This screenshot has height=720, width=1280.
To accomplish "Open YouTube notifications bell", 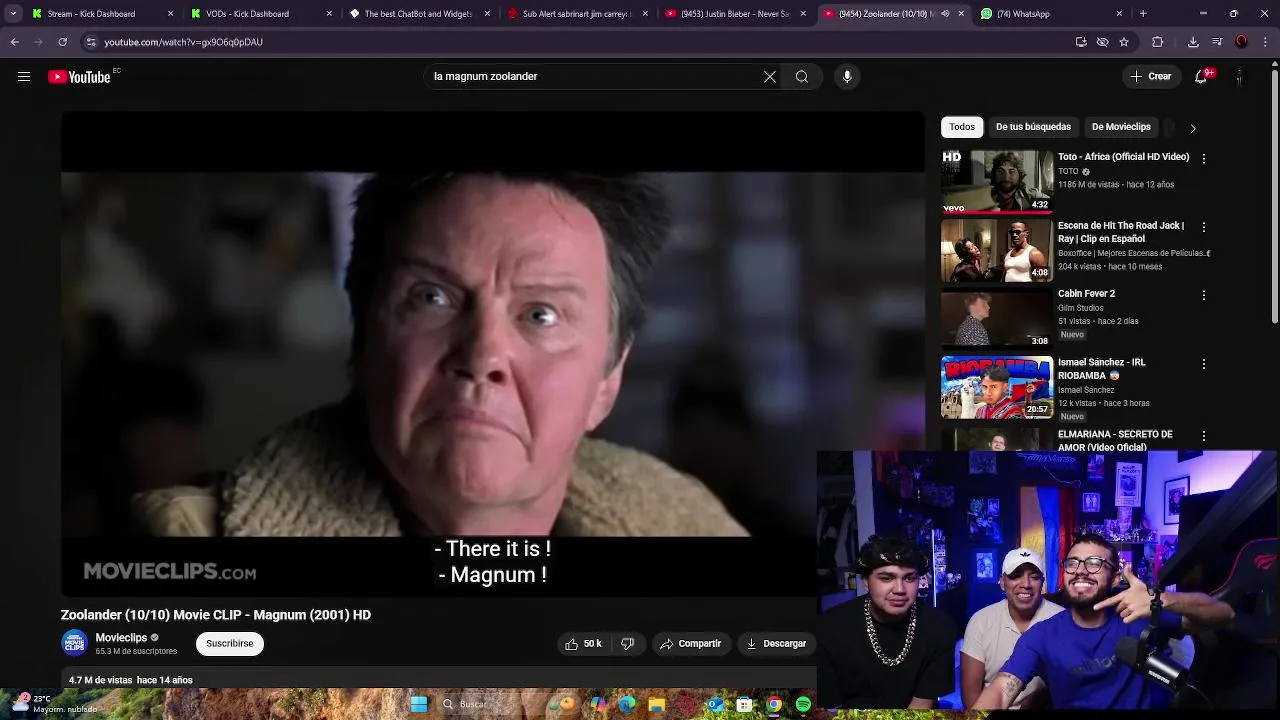I will pos(1202,77).
